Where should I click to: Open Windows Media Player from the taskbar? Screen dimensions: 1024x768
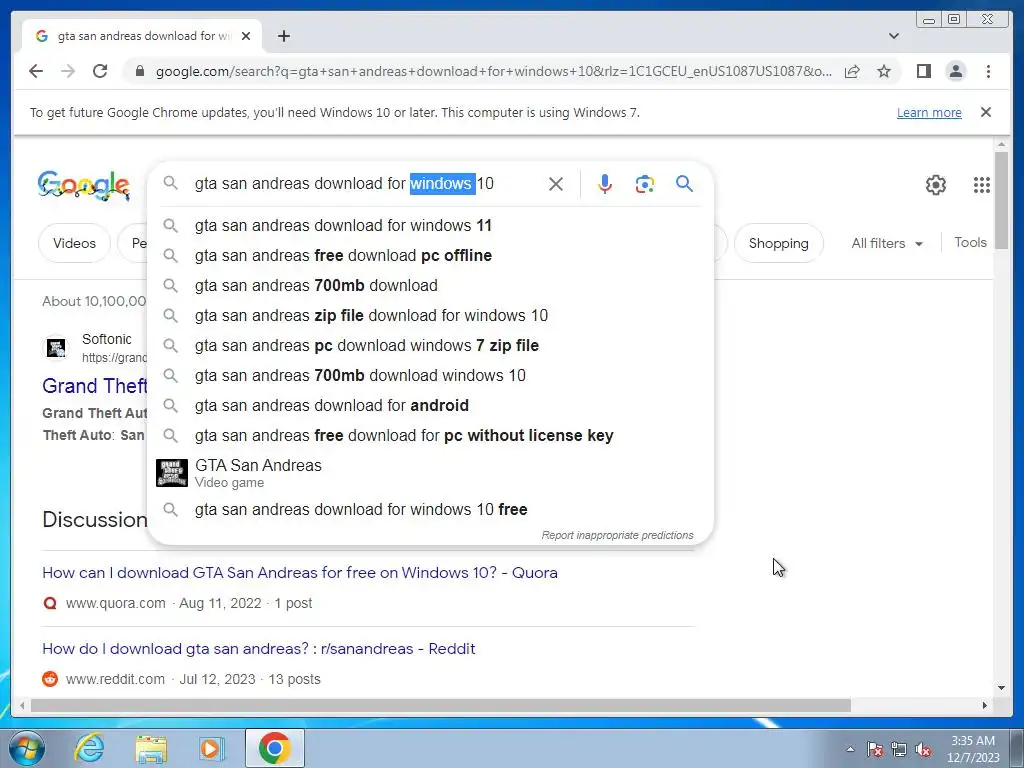pyautogui.click(x=211, y=748)
